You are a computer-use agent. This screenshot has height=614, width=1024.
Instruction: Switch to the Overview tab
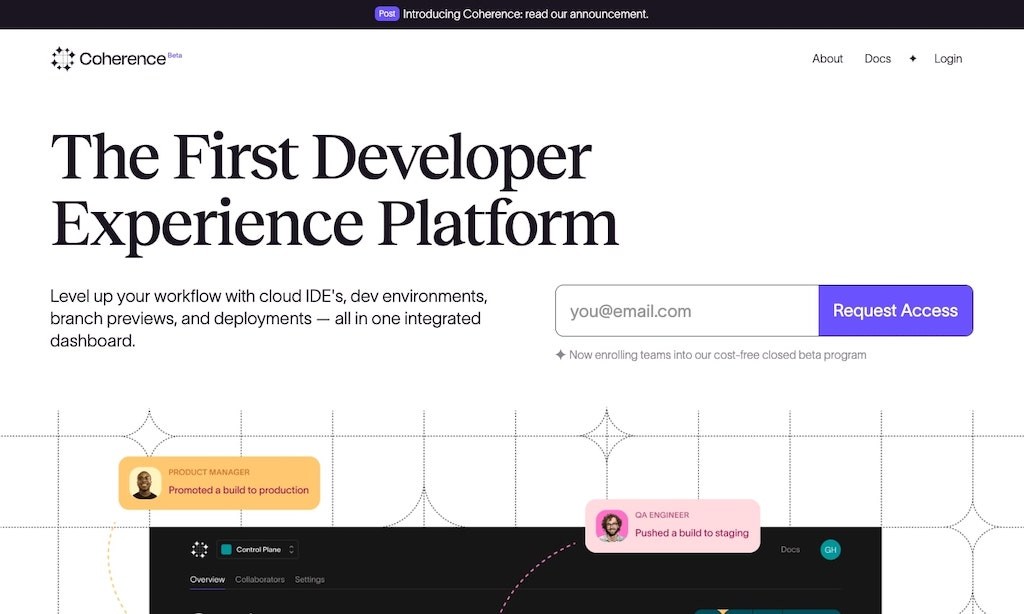click(x=207, y=579)
